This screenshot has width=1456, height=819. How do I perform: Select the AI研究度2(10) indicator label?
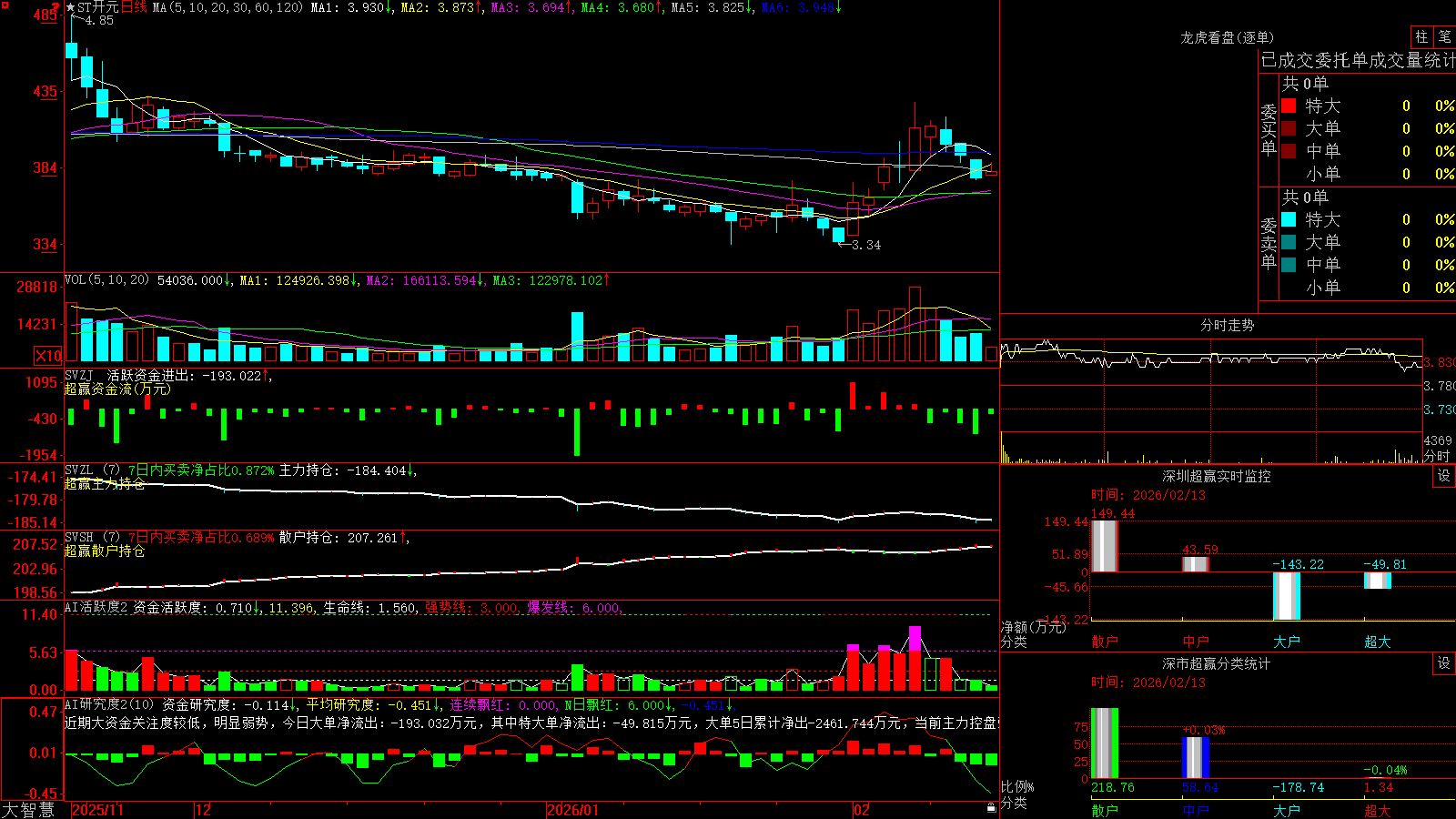109,704
